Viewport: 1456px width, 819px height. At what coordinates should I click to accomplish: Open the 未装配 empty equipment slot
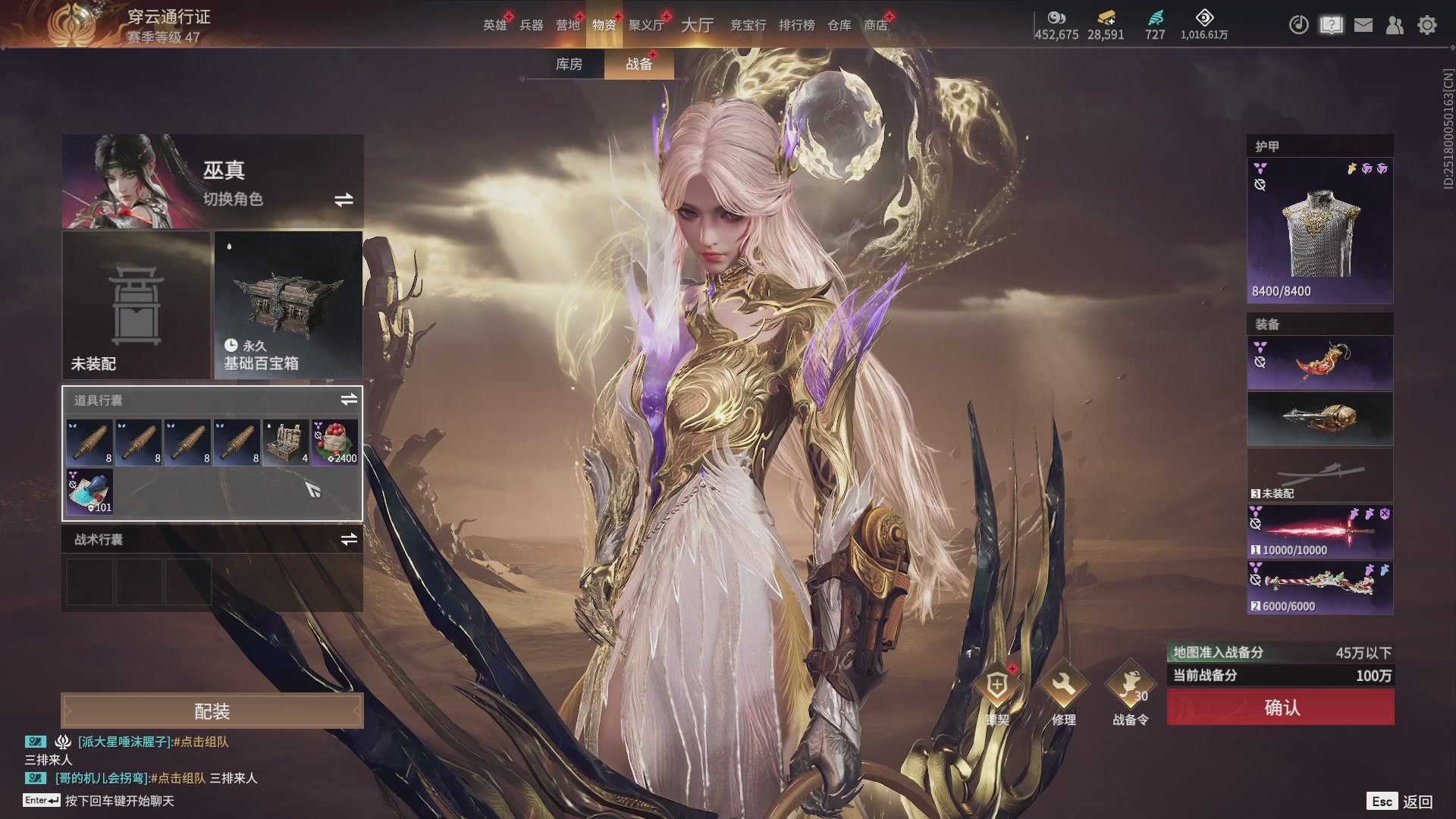pos(136,305)
